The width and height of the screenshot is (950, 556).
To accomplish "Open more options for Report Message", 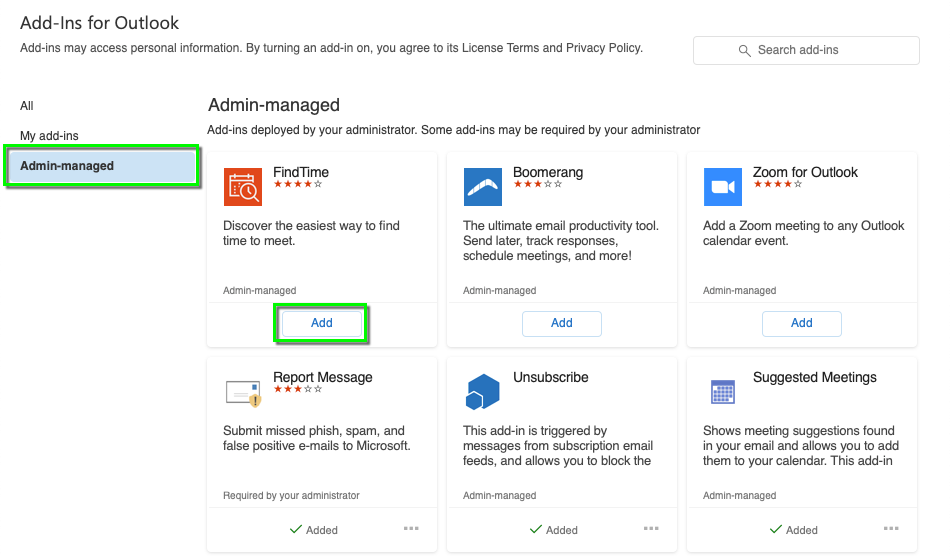I will tap(411, 529).
